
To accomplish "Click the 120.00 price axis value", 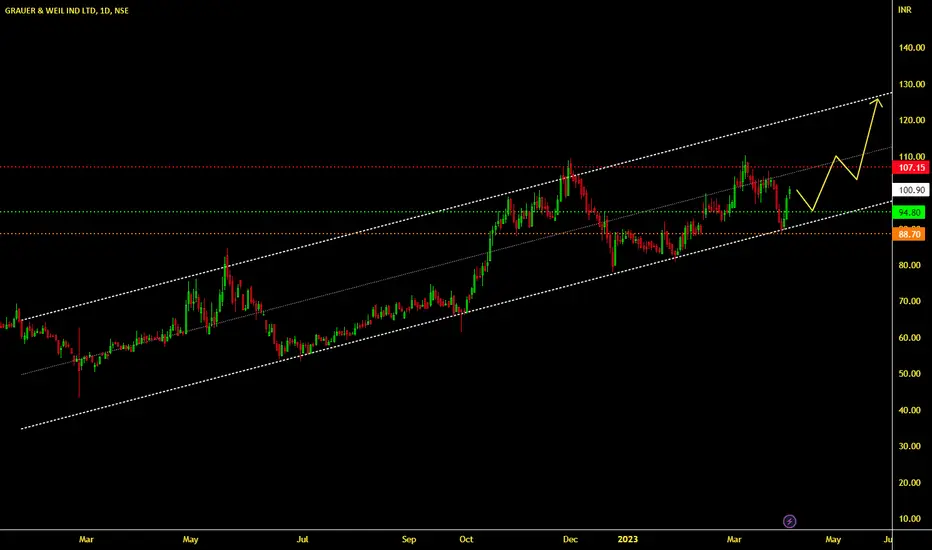I will pos(912,120).
